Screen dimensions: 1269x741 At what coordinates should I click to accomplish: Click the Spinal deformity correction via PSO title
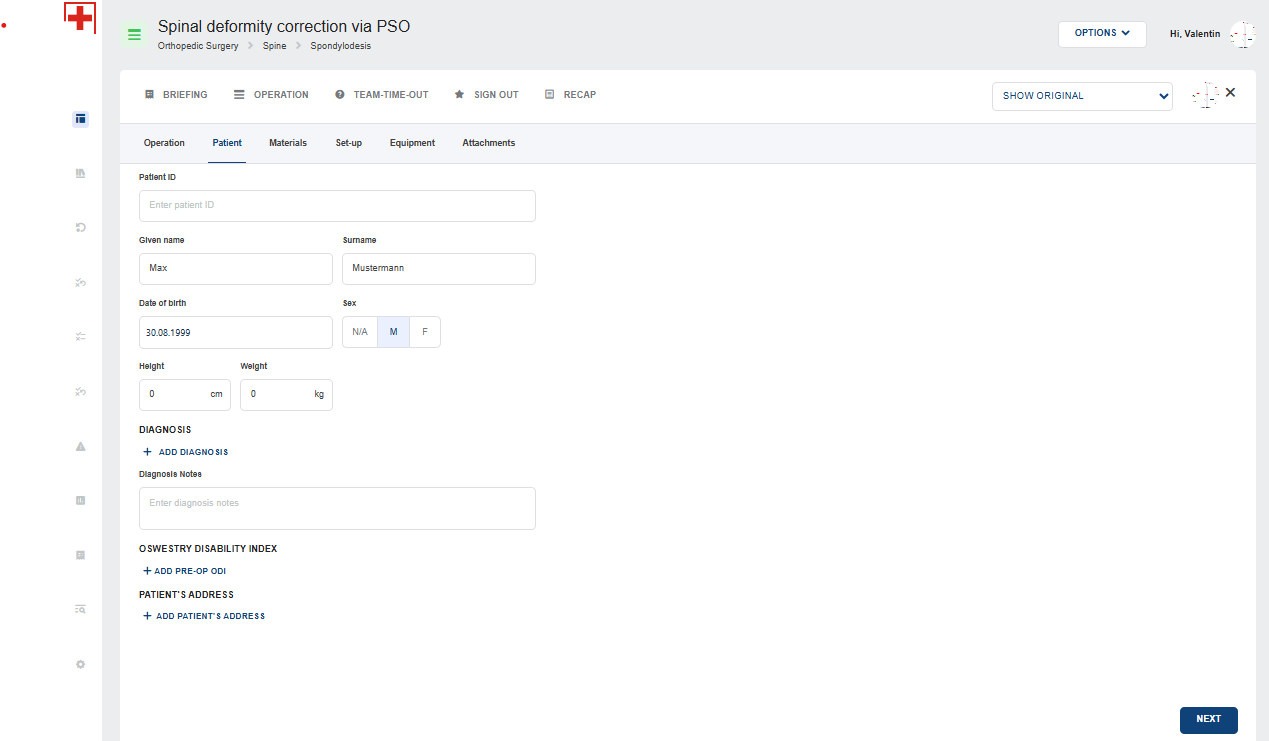(284, 27)
